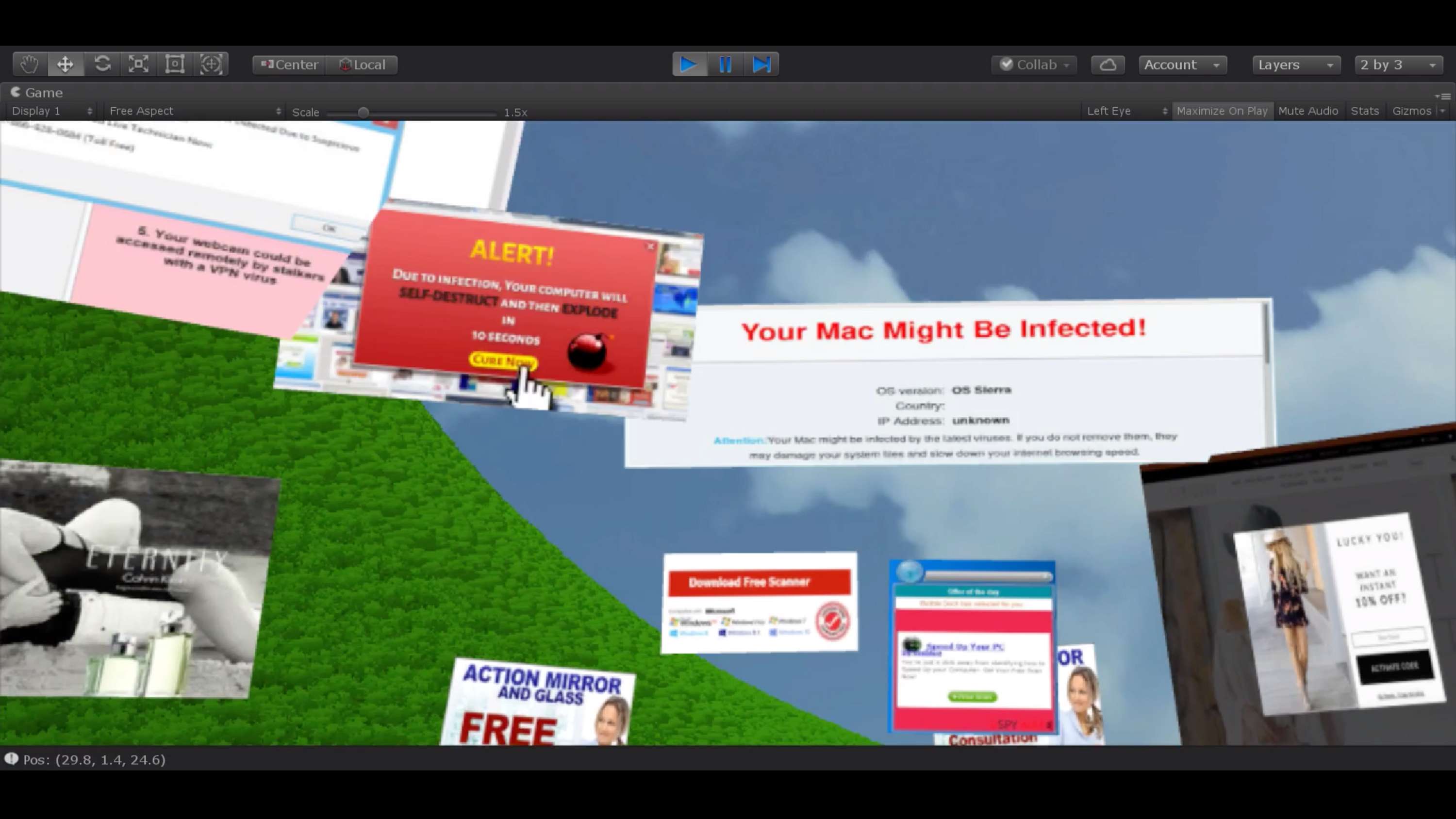
Task: Click the Scale slider handle
Action: [364, 113]
